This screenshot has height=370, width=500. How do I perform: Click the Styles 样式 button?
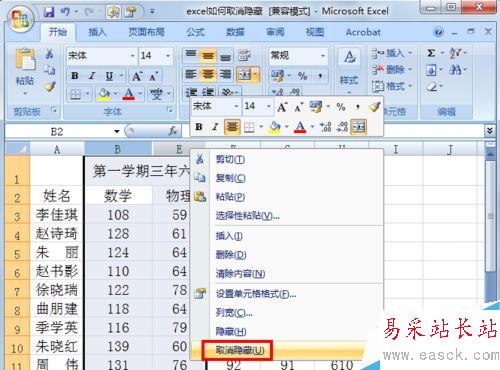click(x=349, y=71)
